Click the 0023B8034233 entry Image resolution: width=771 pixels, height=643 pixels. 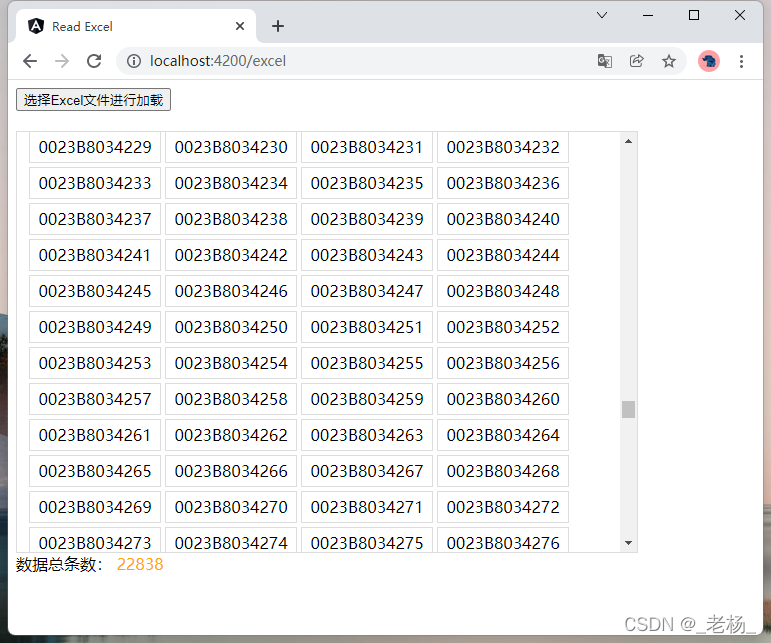(95, 183)
